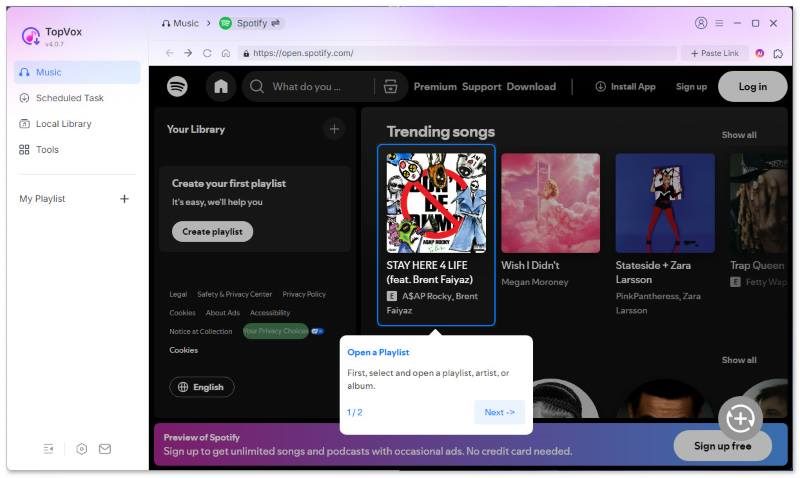Click Create playlist button
The height and width of the screenshot is (478, 800).
pyautogui.click(x=212, y=232)
